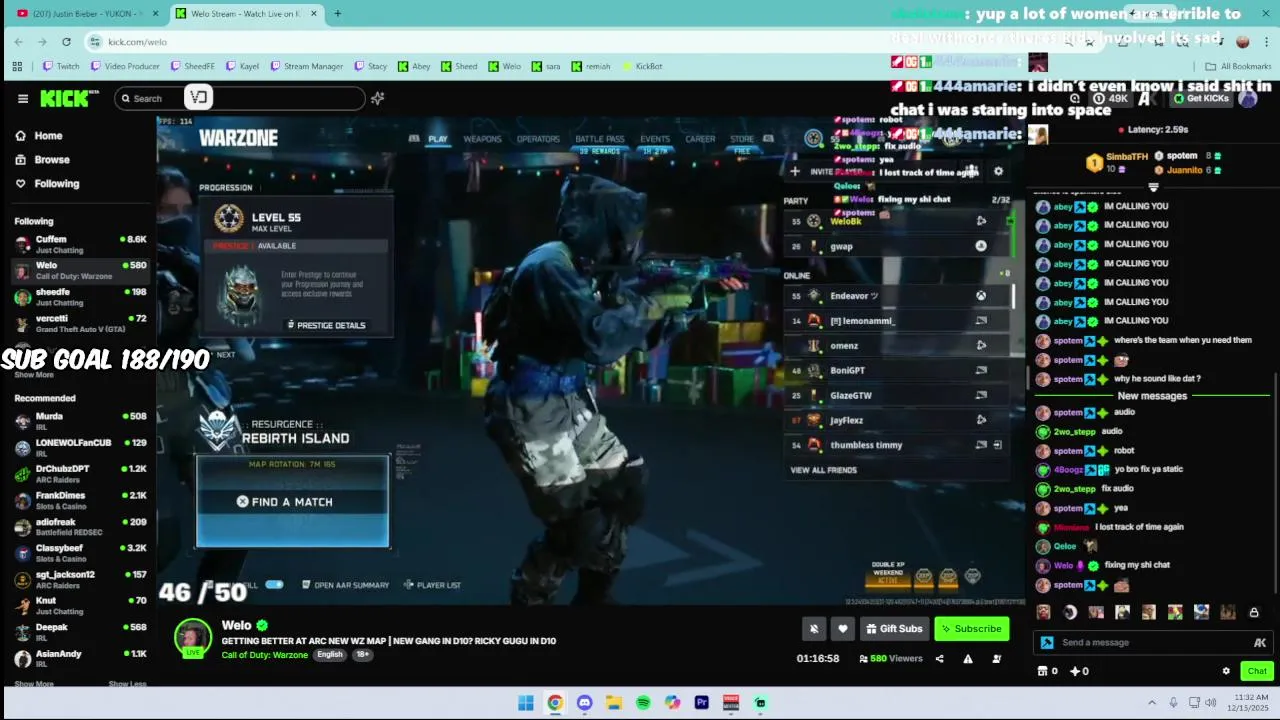Show hidden system tray icons
Screen dimensions: 1280x720
tap(1151, 703)
